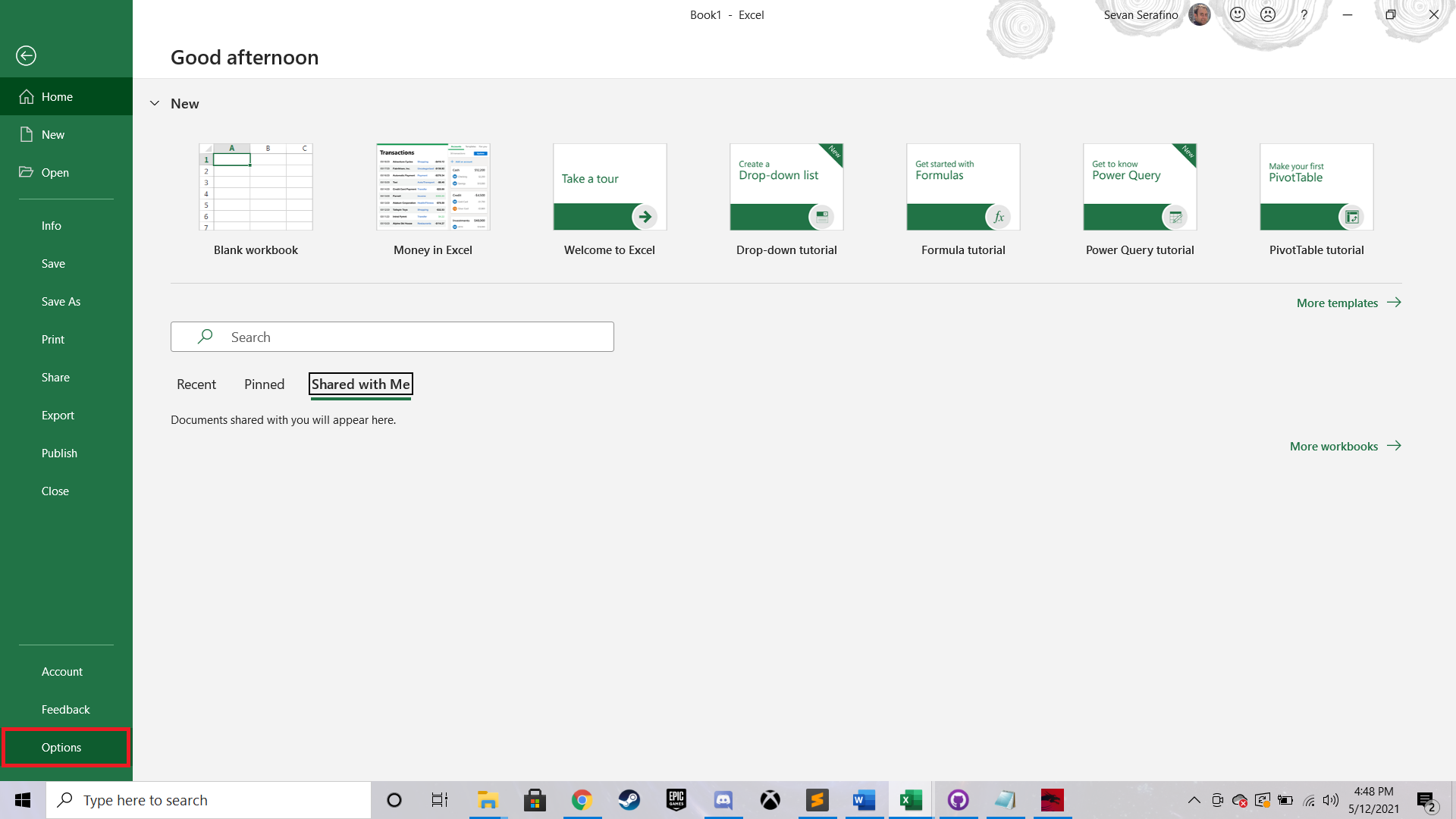Open Task View on the taskbar
1456x819 pixels.
(440, 800)
